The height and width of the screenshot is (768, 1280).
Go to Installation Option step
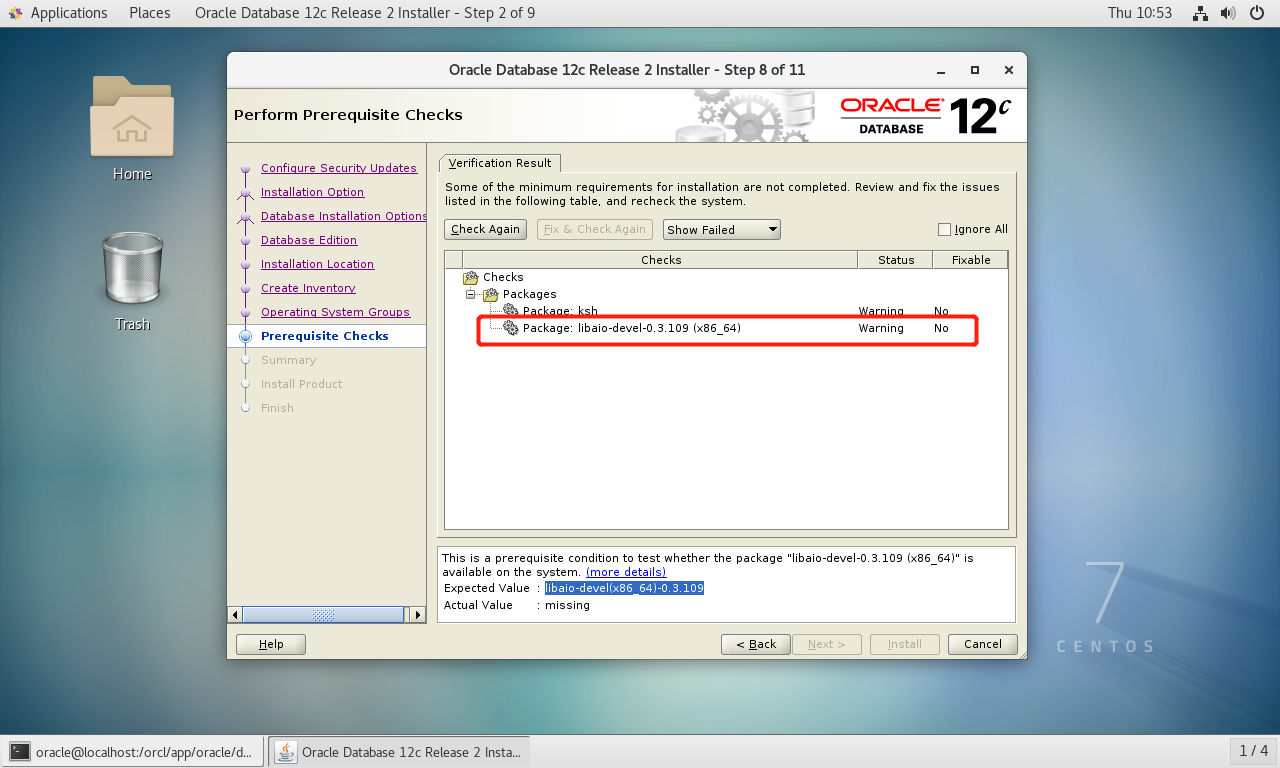click(x=313, y=192)
